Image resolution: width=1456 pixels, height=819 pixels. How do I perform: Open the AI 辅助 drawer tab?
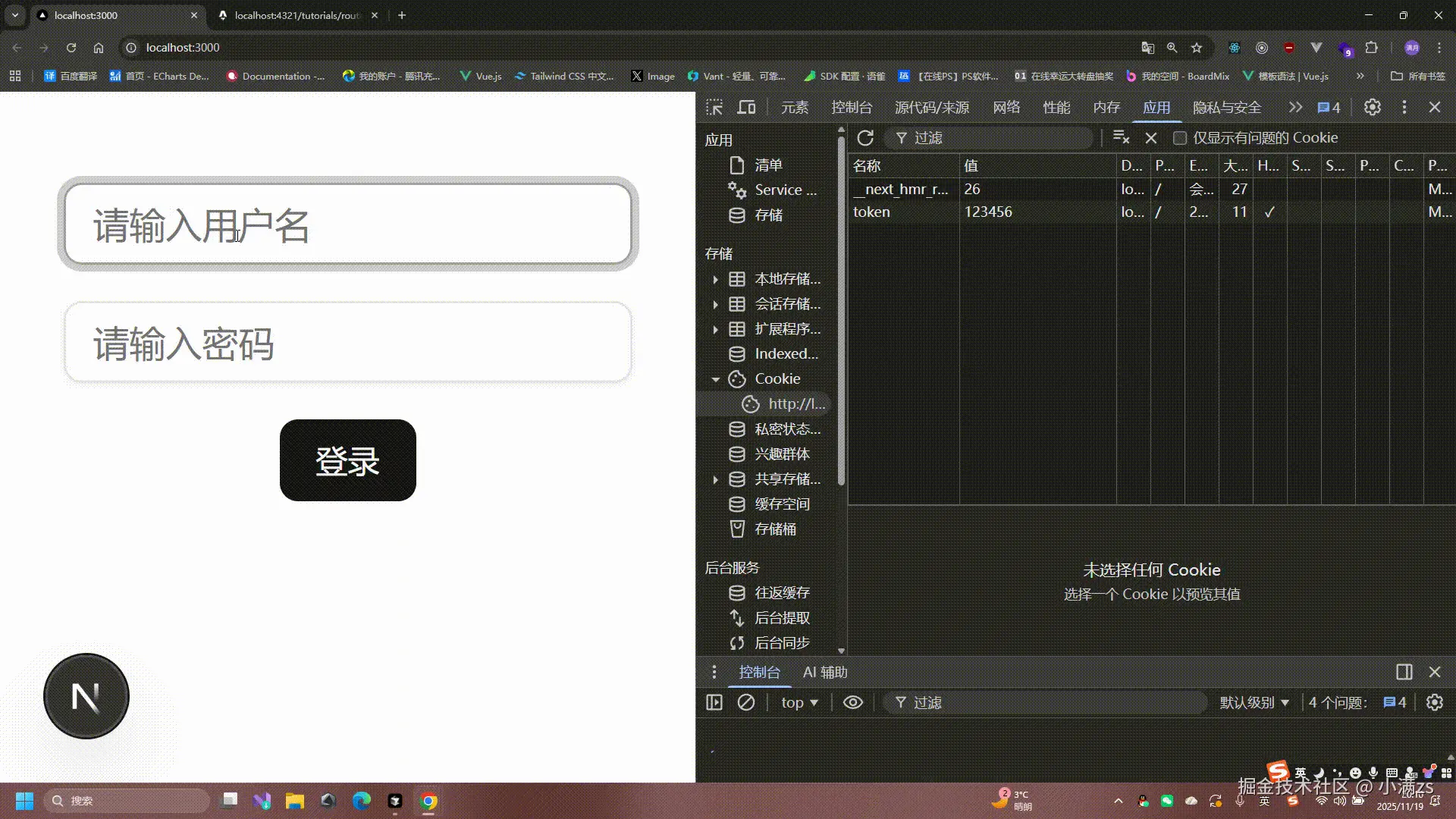coord(825,672)
